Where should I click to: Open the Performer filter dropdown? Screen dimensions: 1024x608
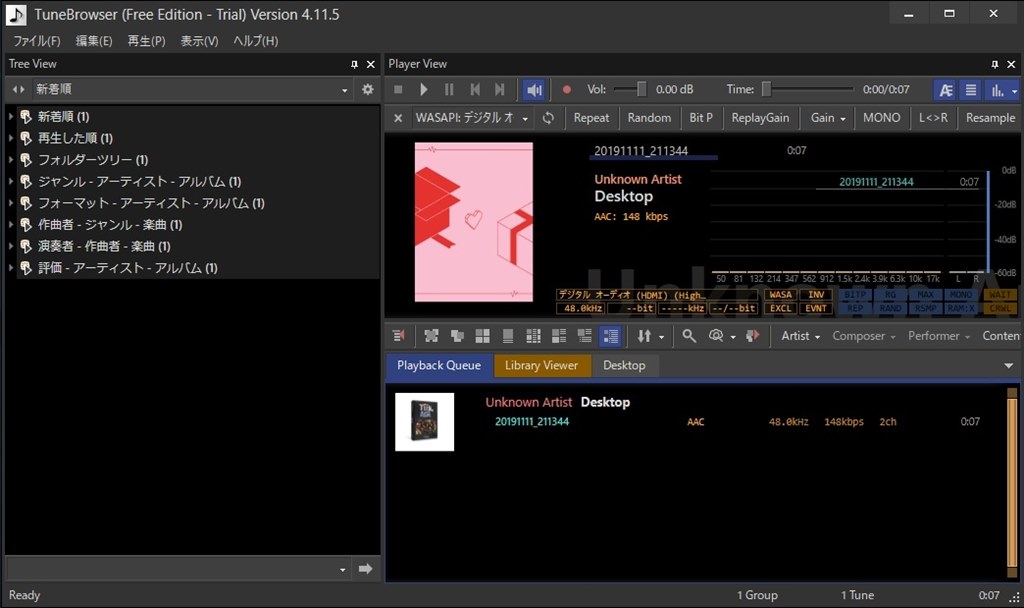pos(939,336)
